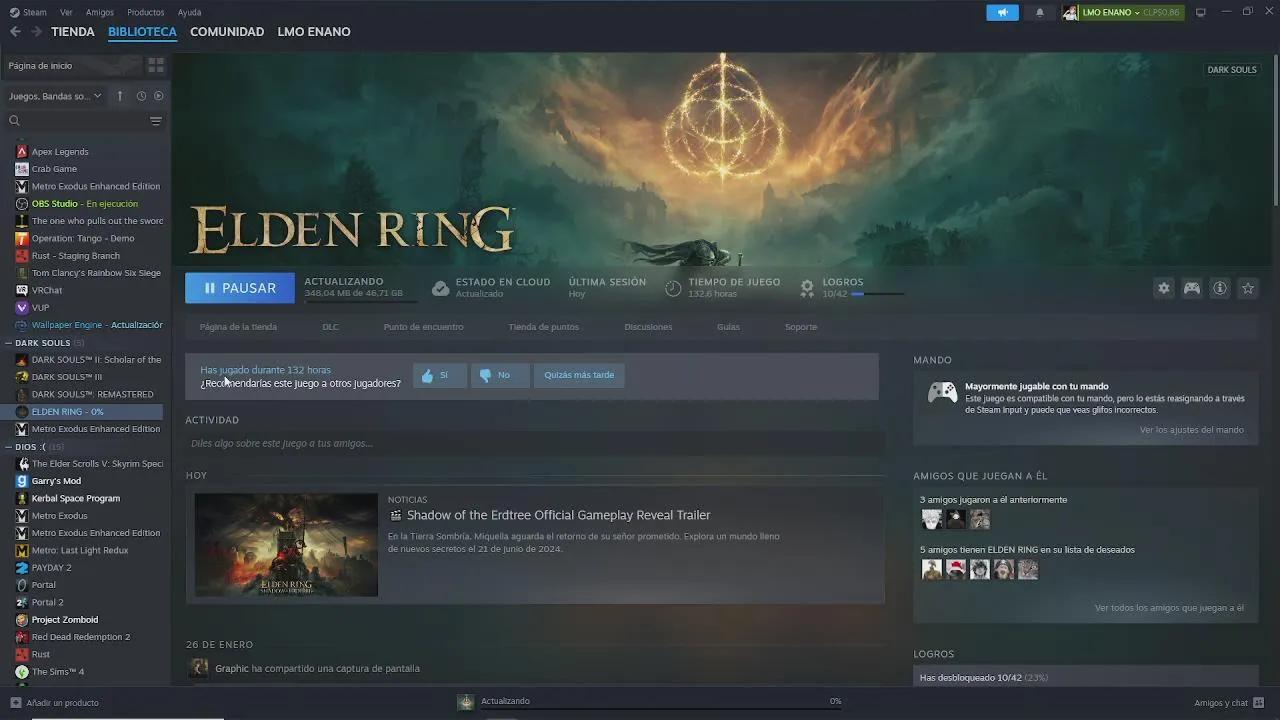Open the notifications bell

click(x=1040, y=12)
